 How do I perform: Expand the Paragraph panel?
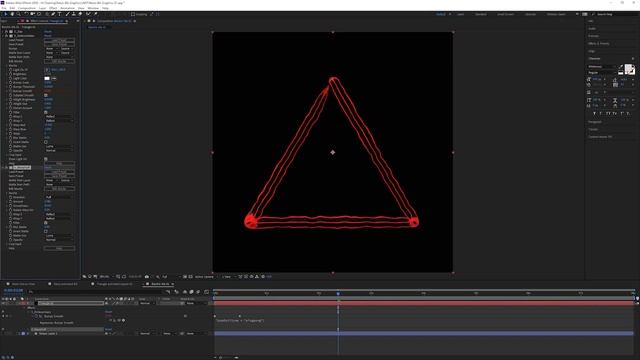click(595, 122)
